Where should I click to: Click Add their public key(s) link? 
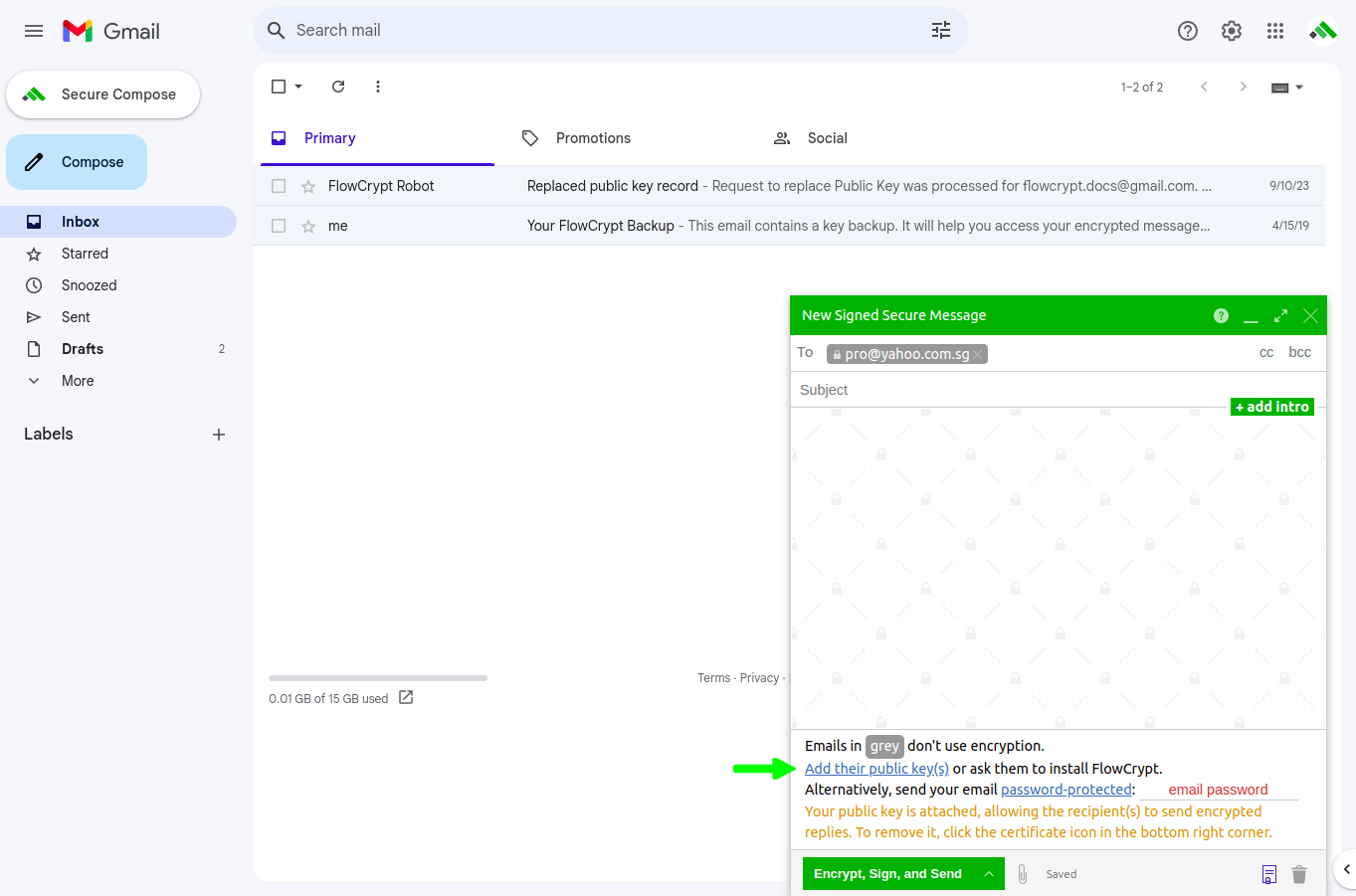click(876, 769)
